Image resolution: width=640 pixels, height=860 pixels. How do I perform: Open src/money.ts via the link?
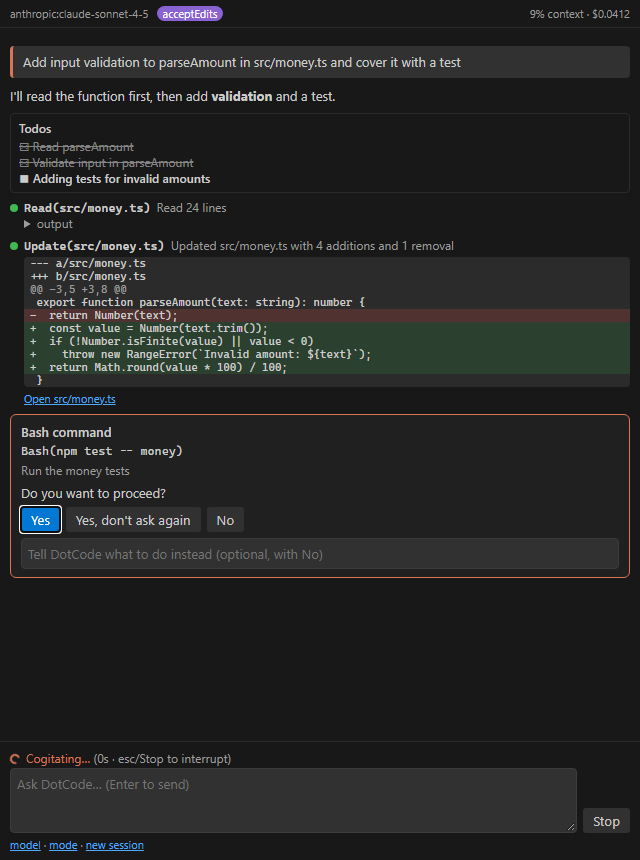tap(70, 399)
